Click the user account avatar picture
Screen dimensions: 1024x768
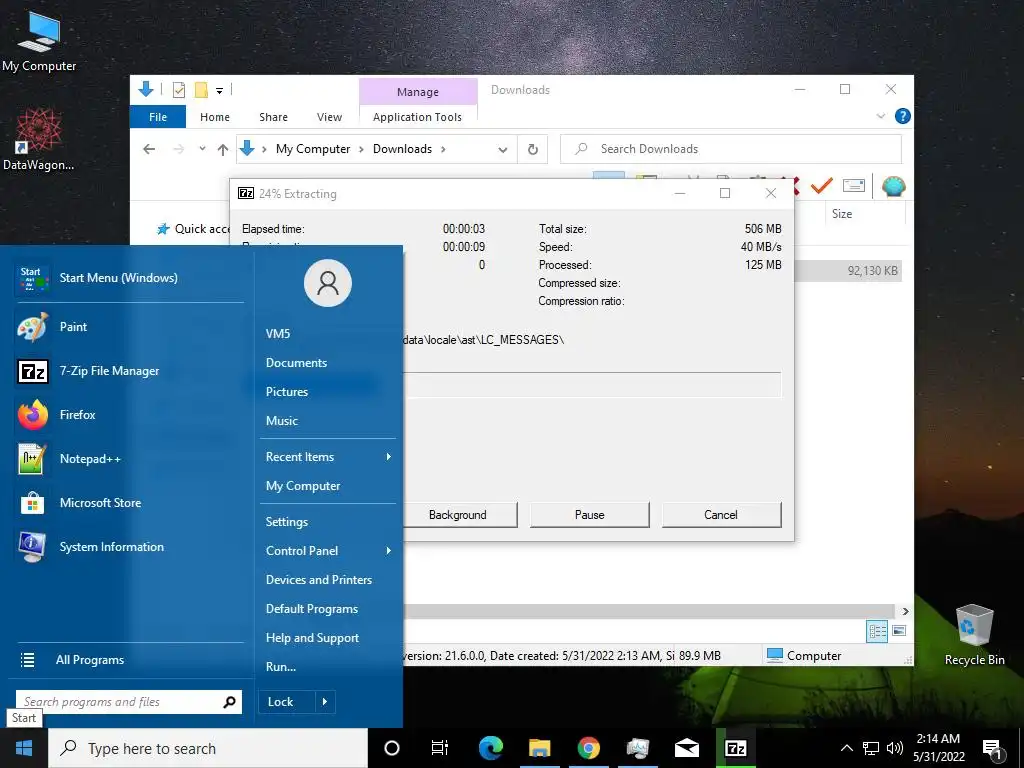click(x=328, y=283)
